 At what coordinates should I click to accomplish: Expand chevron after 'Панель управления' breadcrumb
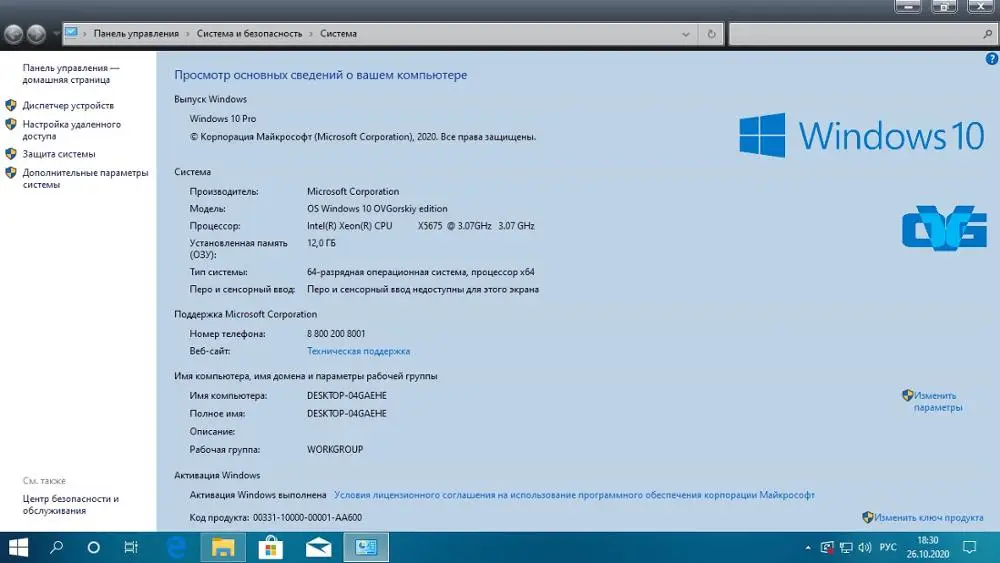[x=188, y=34]
